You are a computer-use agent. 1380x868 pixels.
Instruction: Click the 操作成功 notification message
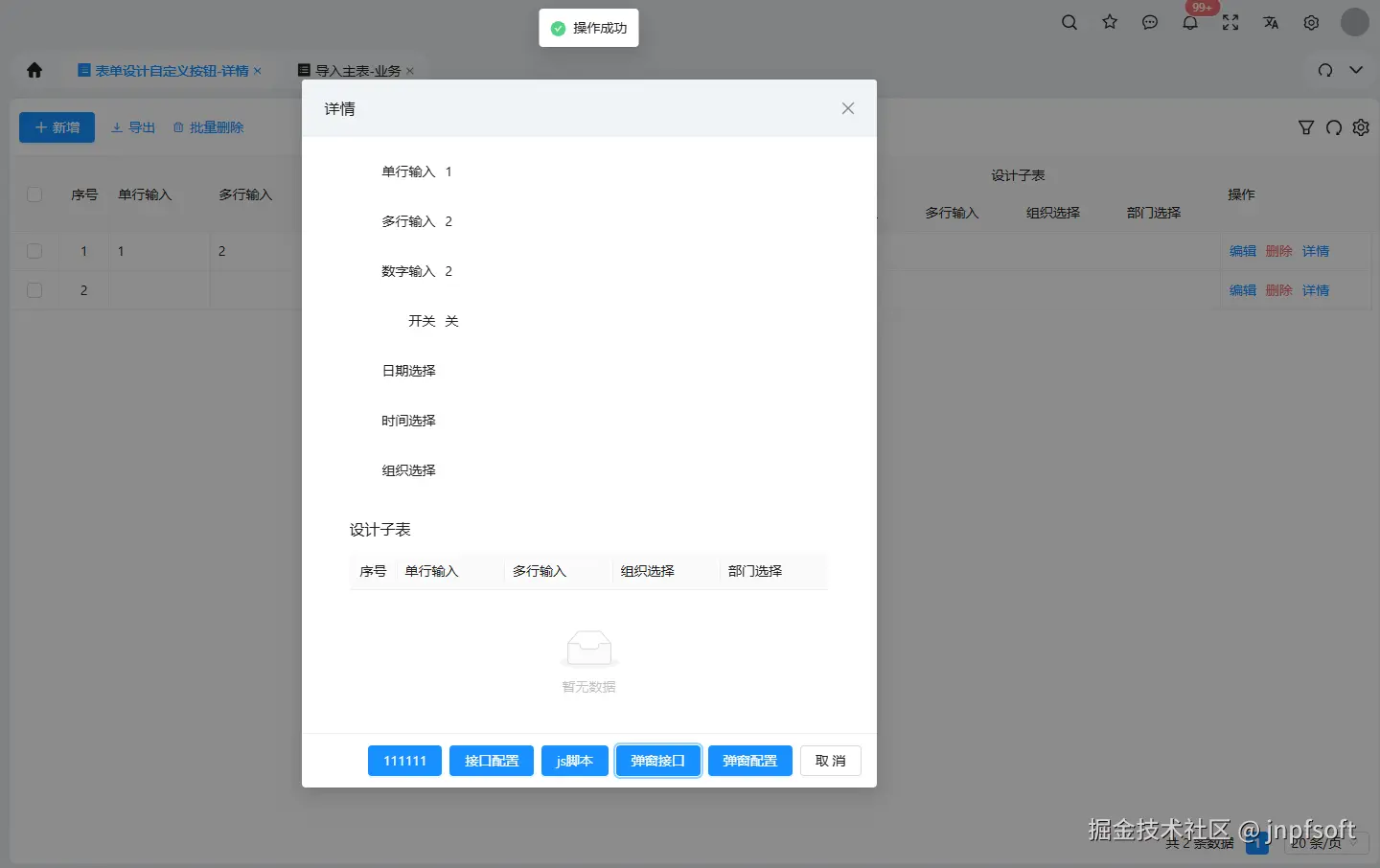point(588,28)
